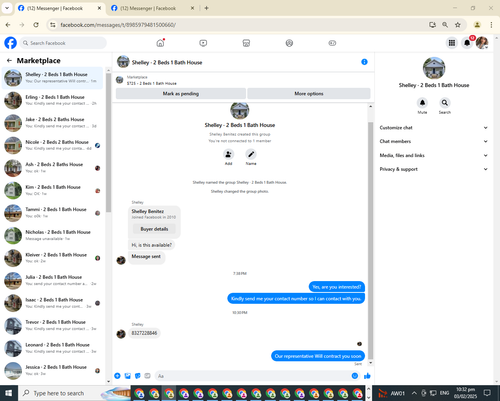Image resolution: width=500 pixels, height=401 pixels.
Task: Click More options button
Action: click(309, 94)
